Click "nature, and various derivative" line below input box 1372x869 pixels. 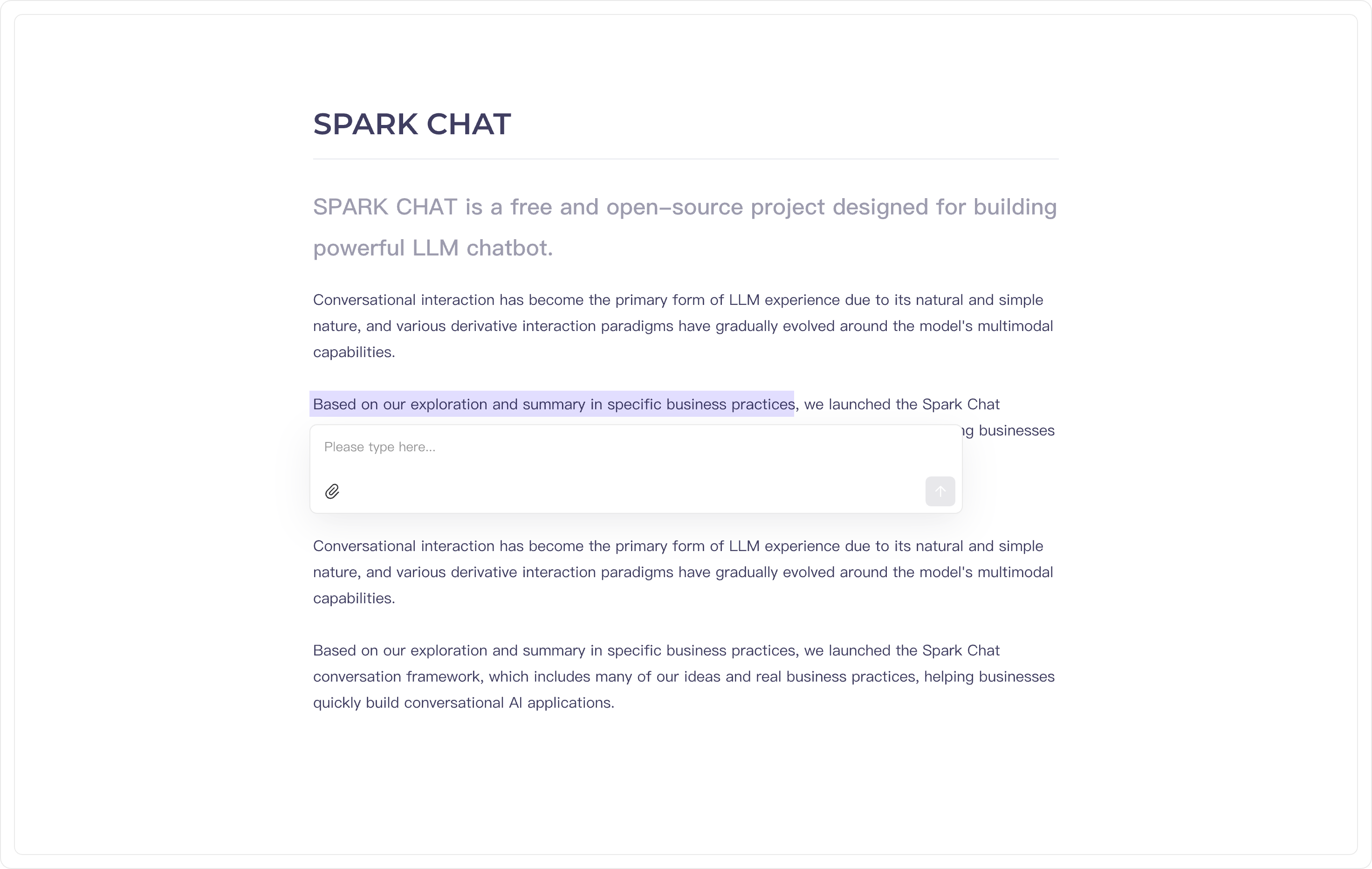[x=683, y=572]
